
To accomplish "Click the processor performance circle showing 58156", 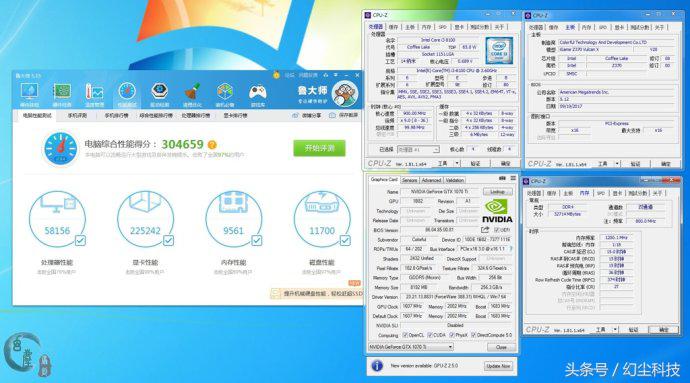I will coord(57,219).
